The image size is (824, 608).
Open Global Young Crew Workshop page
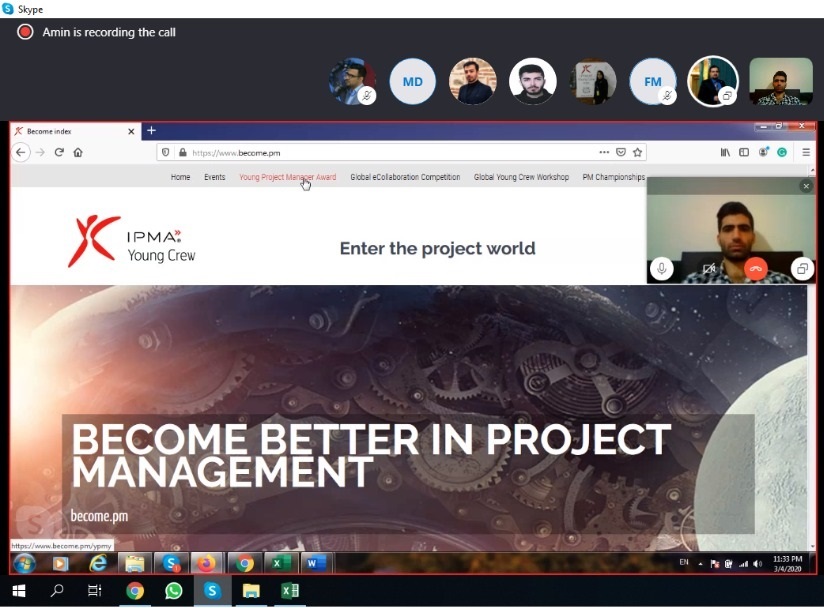(521, 177)
